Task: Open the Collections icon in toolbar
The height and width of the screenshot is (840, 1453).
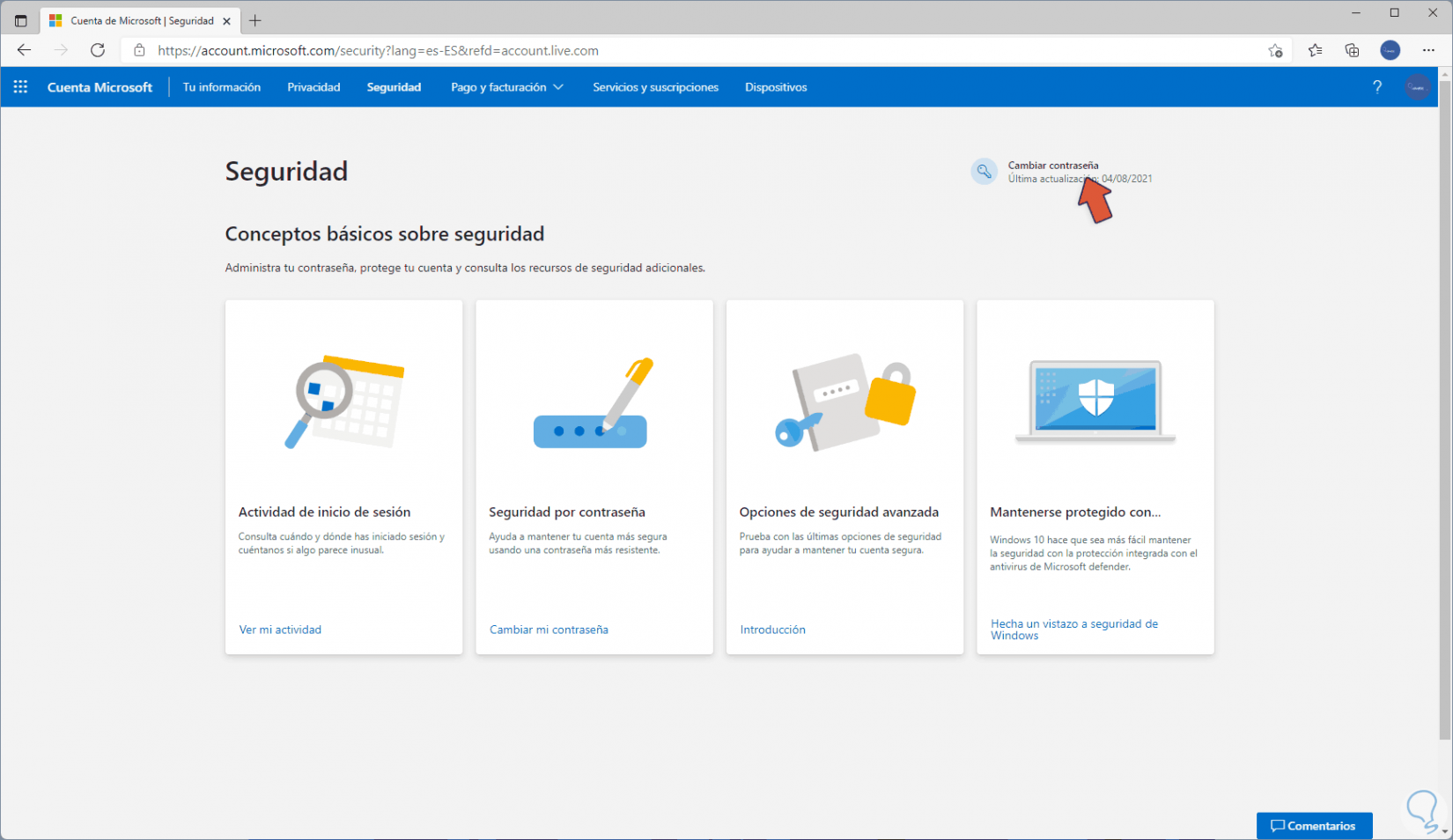Action: pos(1352,50)
